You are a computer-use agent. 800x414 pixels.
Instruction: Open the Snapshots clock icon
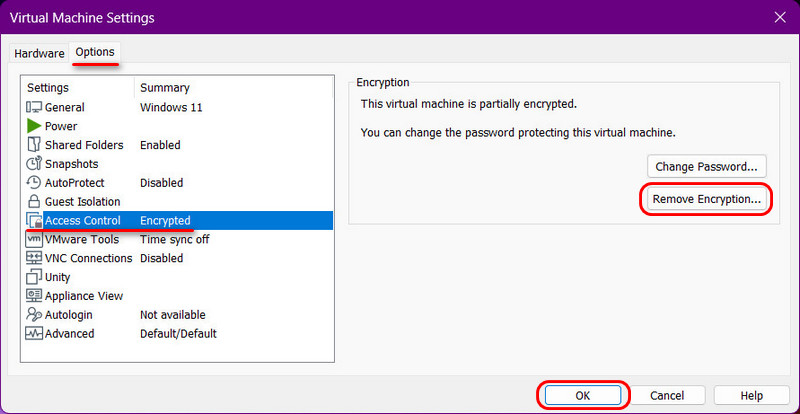34,164
